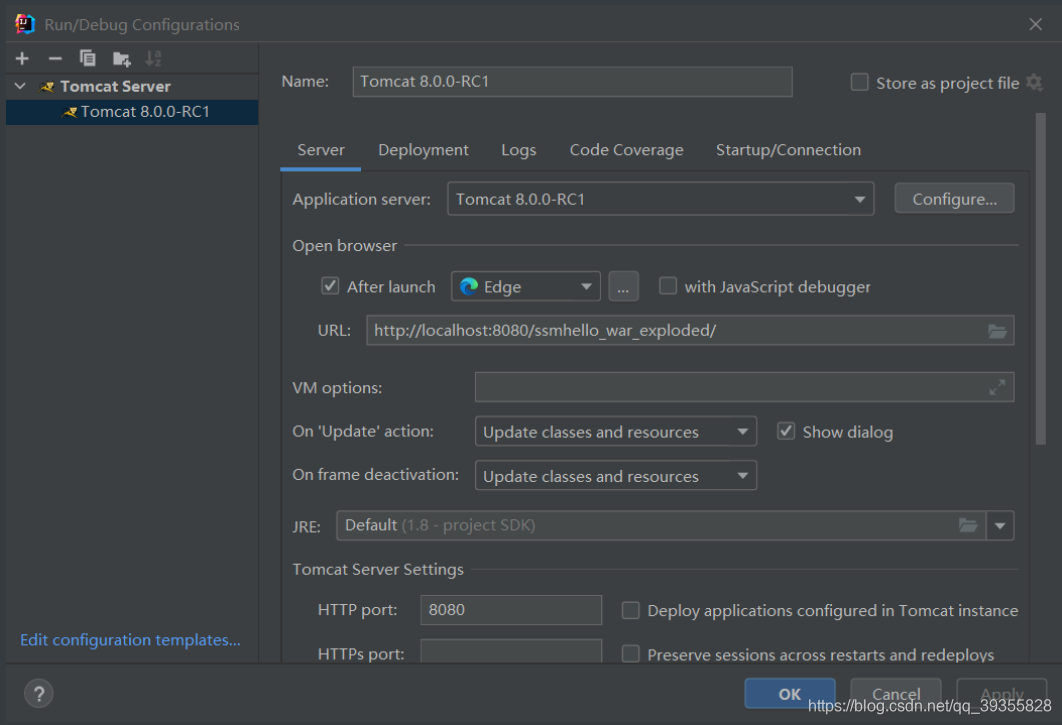Click the browser ellipsis button

pos(623,287)
